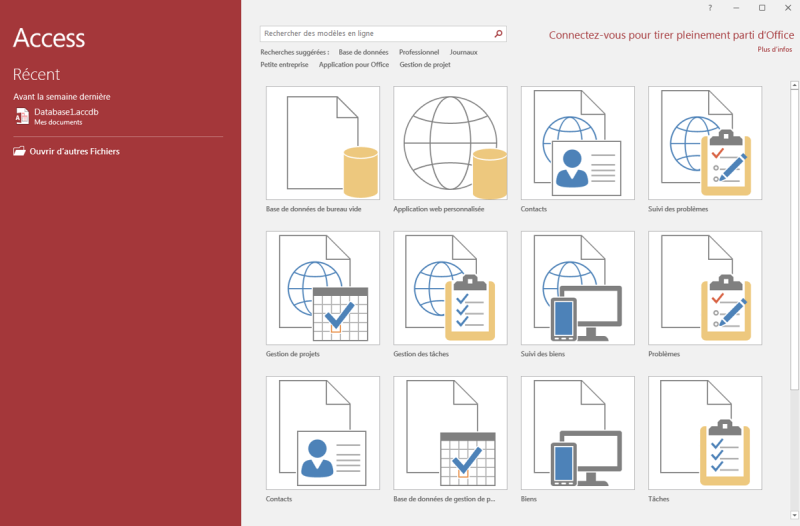The height and width of the screenshot is (526, 800).
Task: Open the help question mark icon
Action: pyautogui.click(x=710, y=8)
